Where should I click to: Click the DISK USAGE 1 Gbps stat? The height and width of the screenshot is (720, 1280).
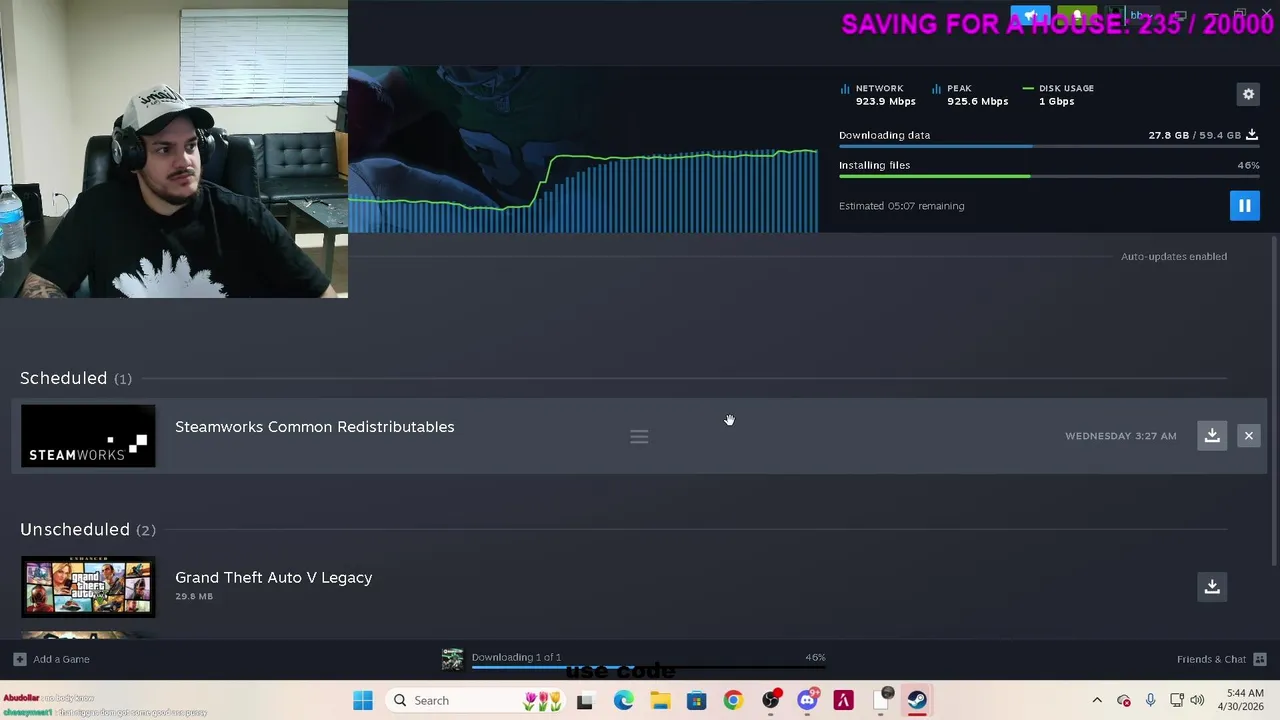[x=1058, y=95]
